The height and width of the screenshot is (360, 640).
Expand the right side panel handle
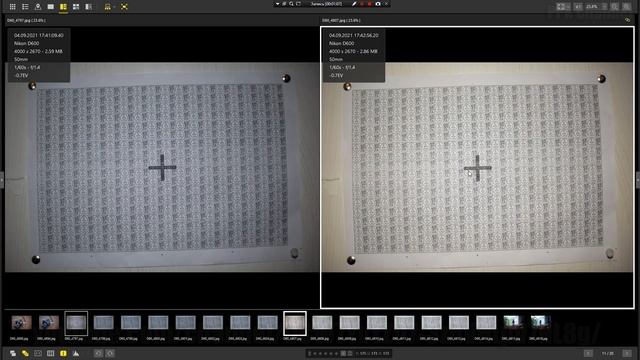tap(638, 180)
